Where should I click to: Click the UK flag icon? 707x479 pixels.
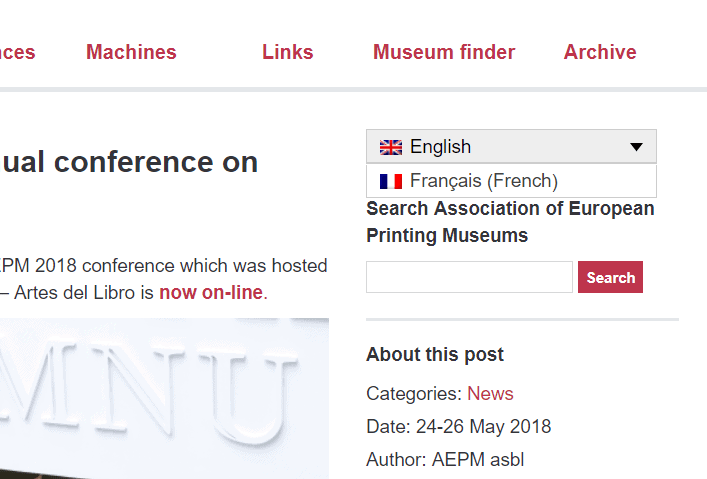(390, 147)
